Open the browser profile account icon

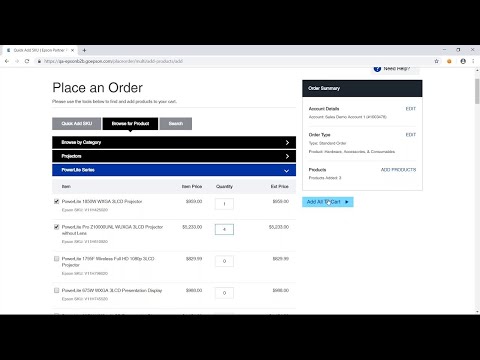pyautogui.click(x=463, y=61)
